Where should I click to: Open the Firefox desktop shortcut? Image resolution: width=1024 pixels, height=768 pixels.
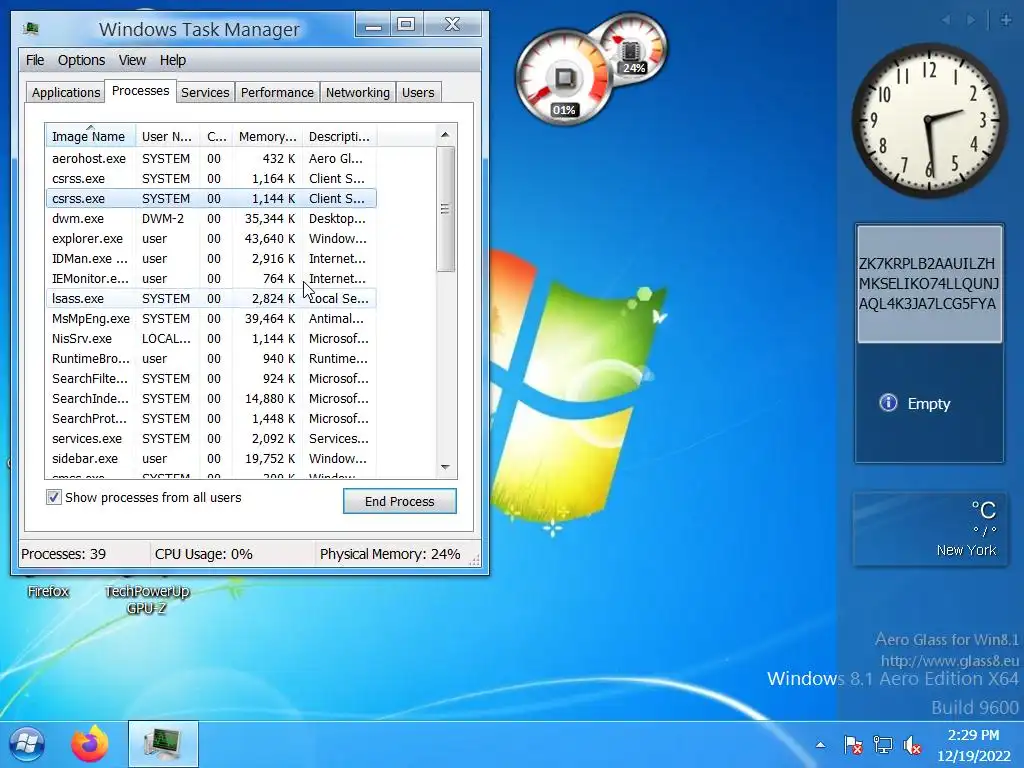pyautogui.click(x=48, y=591)
